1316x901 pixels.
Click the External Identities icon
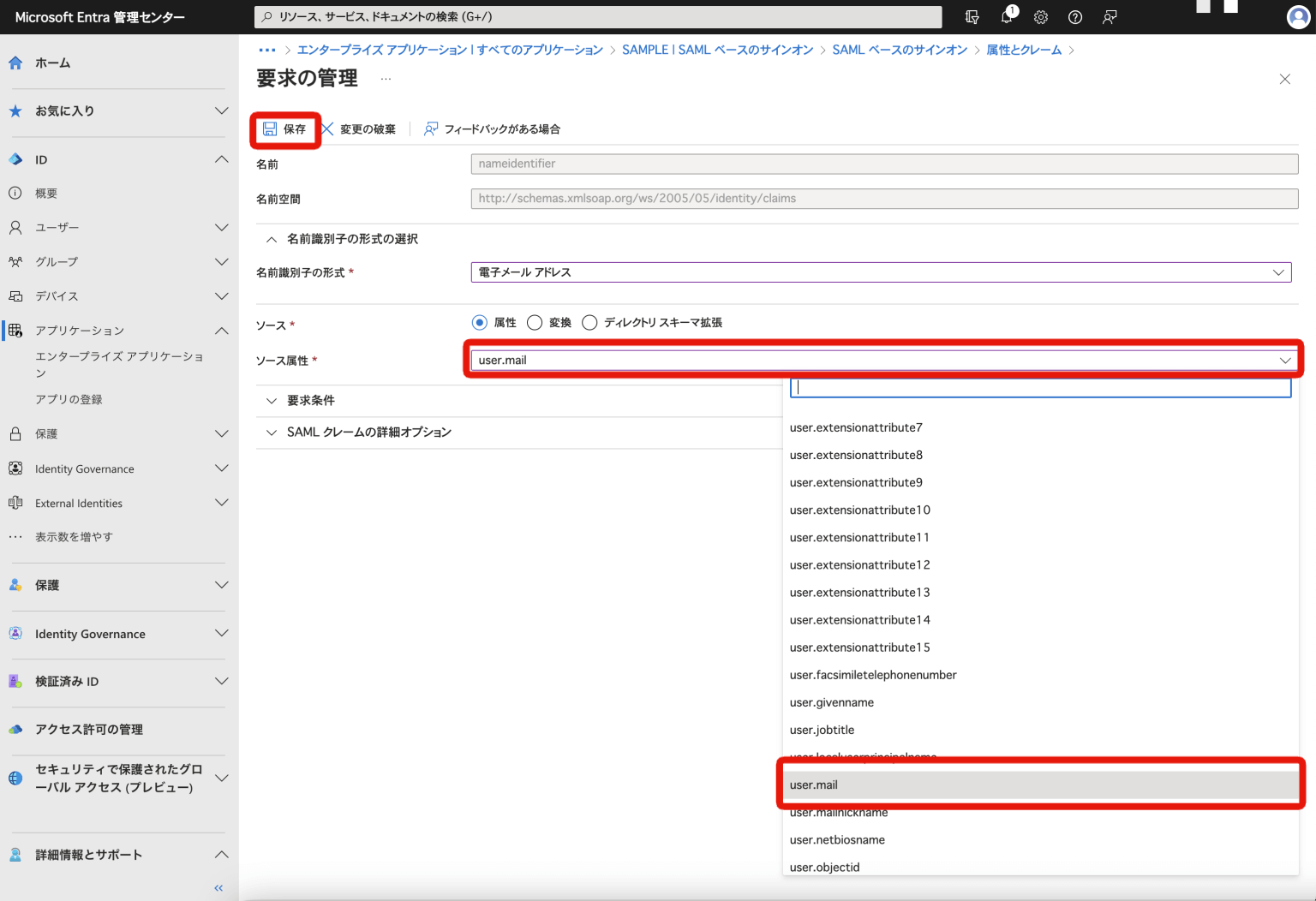[x=15, y=503]
